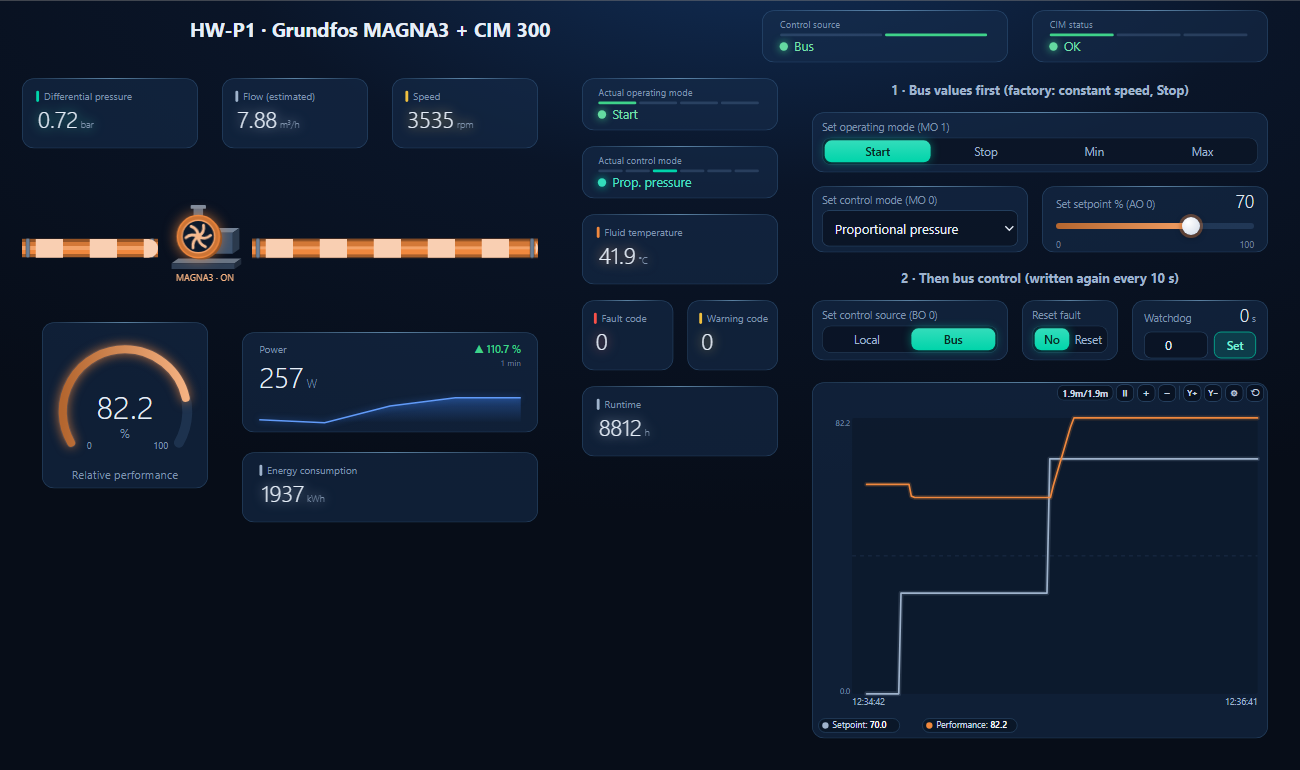Click the Fluid temperature value 41.9

coord(617,257)
